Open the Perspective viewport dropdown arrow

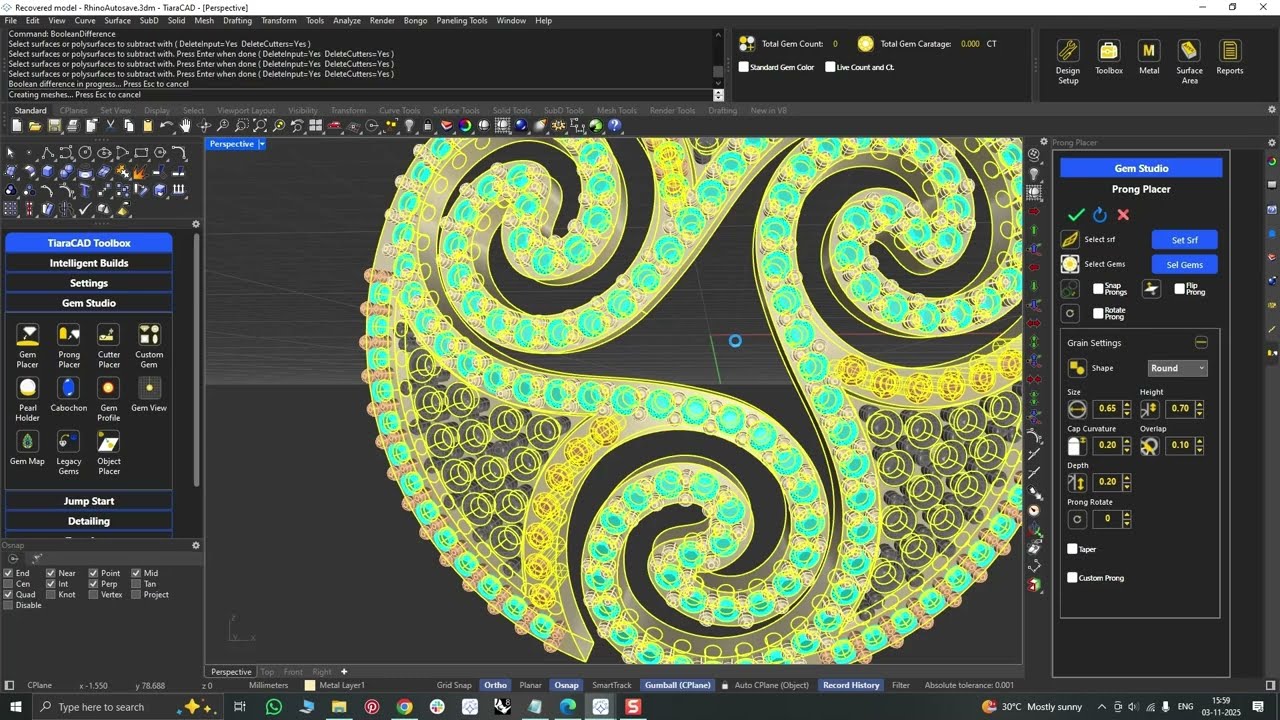[x=262, y=144]
